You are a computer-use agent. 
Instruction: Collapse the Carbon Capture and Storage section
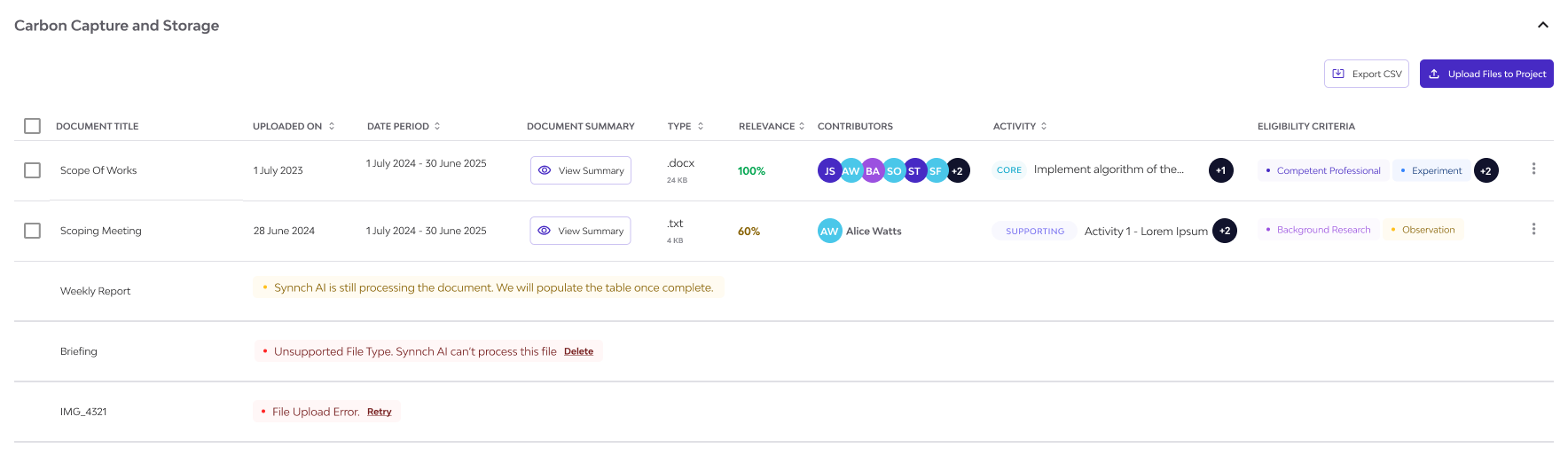(x=1543, y=25)
